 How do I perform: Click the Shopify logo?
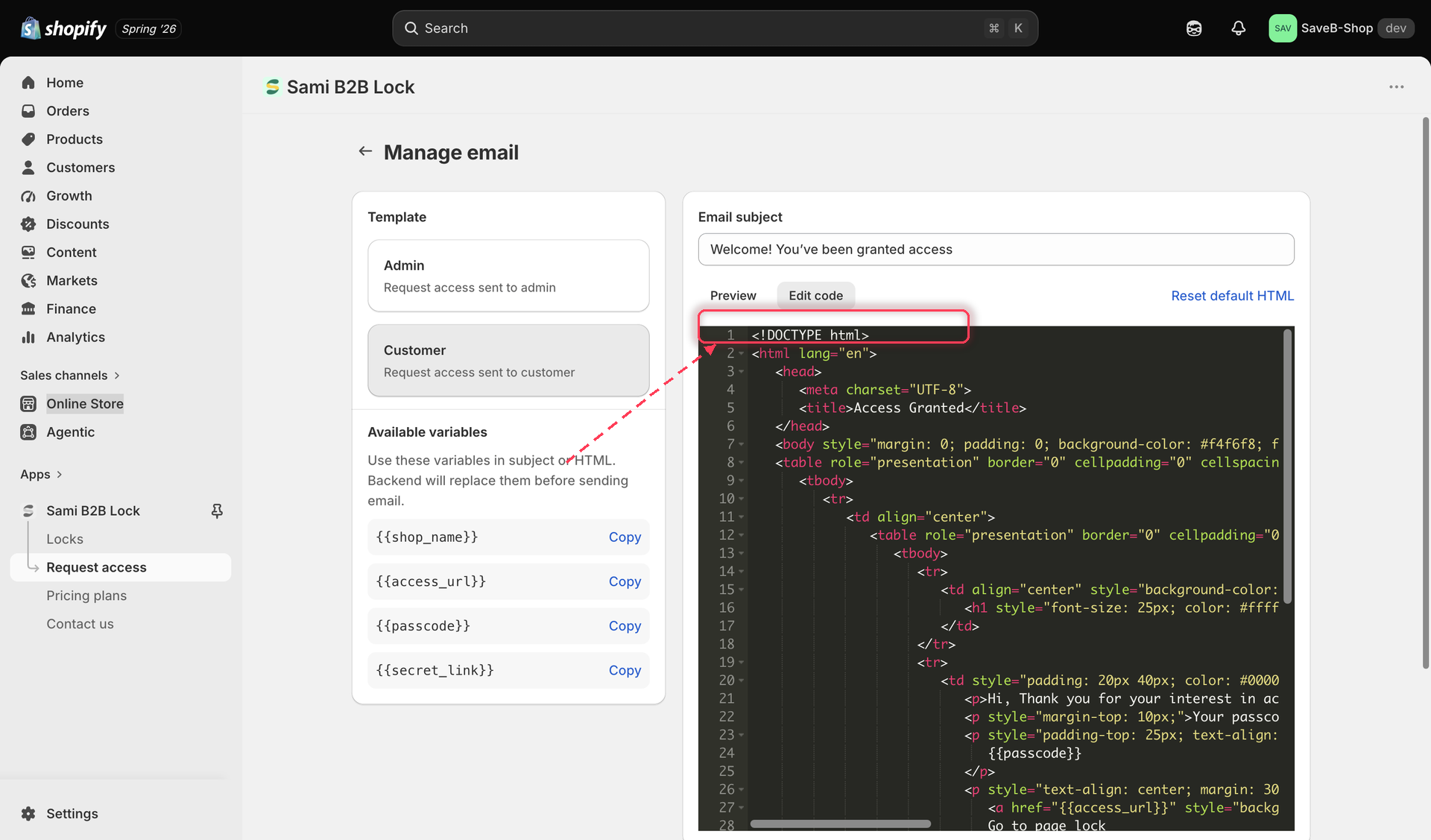click(x=64, y=28)
